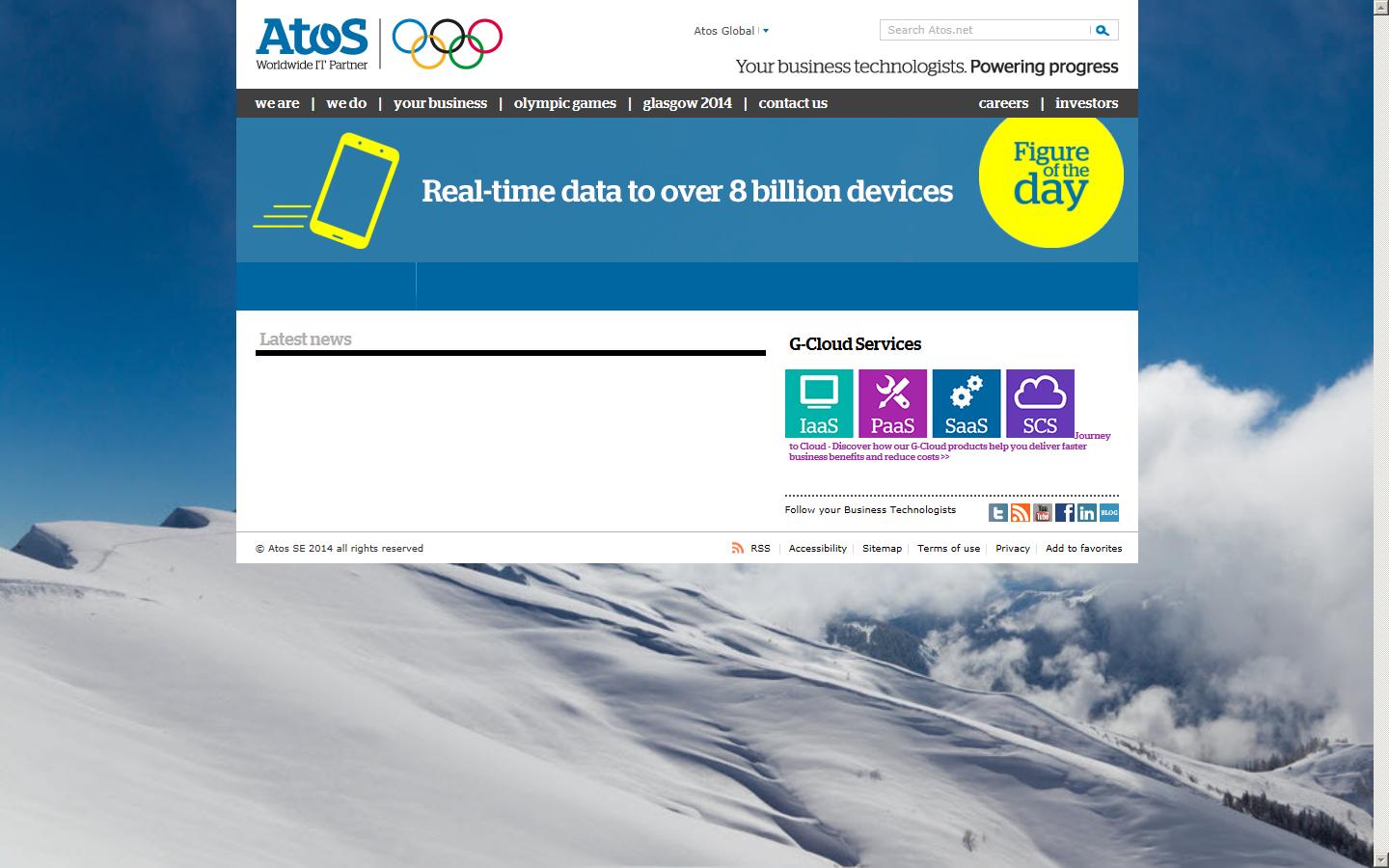The height and width of the screenshot is (868, 1389).
Task: Click the SCS cloud icon
Action: click(x=1040, y=402)
